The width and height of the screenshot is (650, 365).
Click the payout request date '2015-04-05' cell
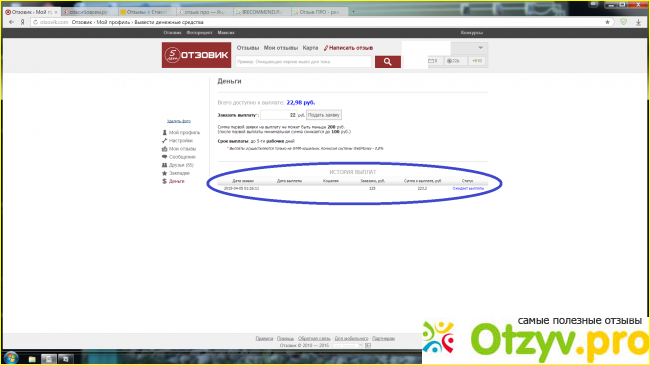(x=241, y=188)
